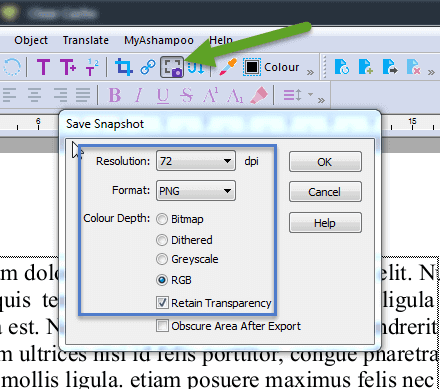Justify the text
Screen dimensions: 440x389
83,95
